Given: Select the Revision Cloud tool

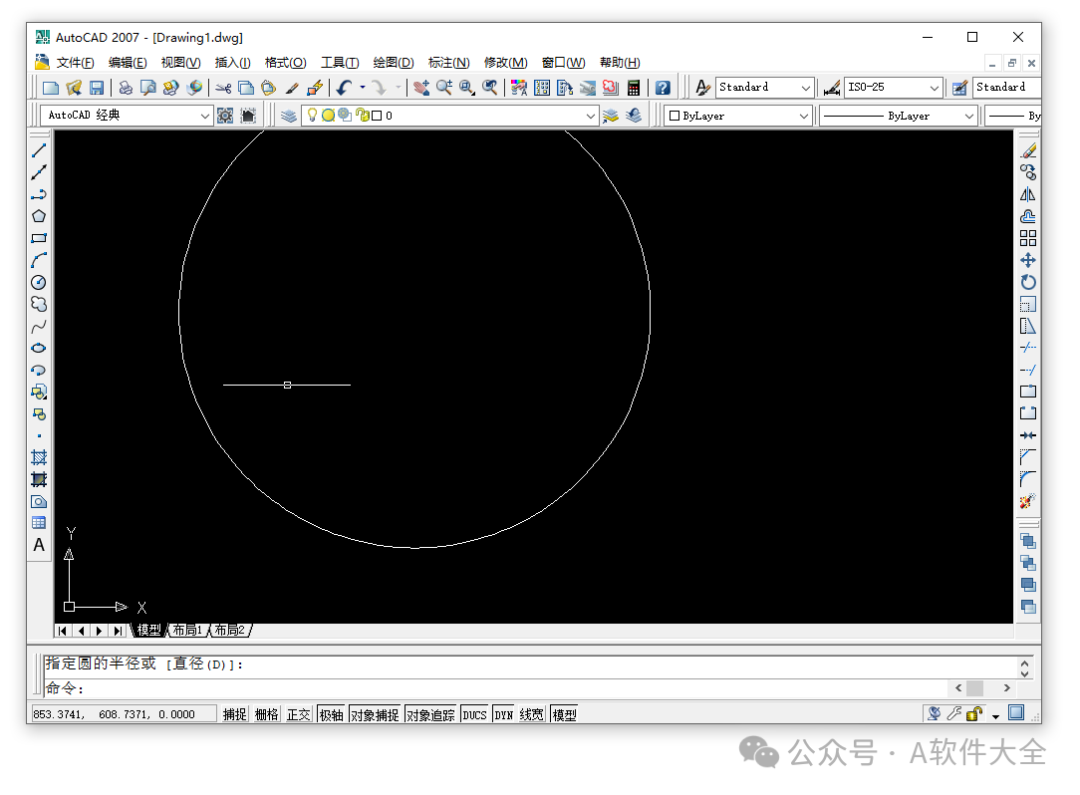Looking at the screenshot, I should click(x=39, y=304).
